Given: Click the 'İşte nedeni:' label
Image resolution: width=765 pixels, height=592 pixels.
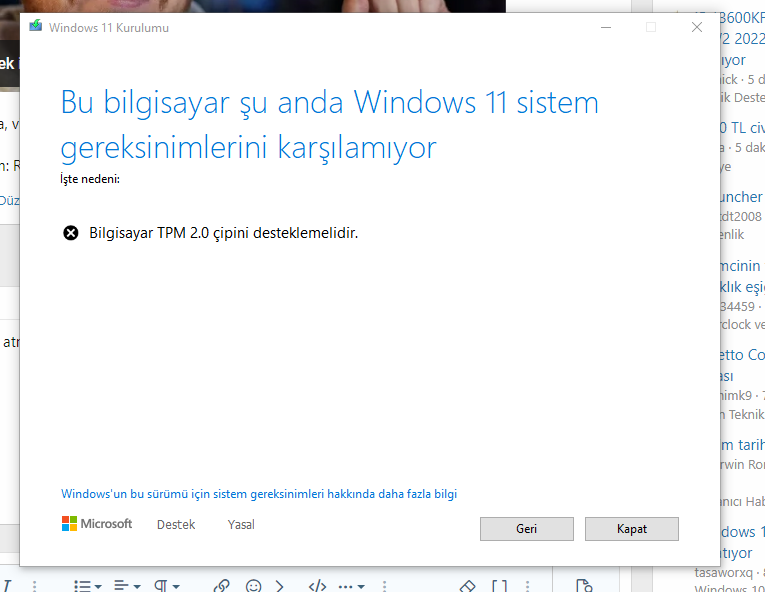Looking at the screenshot, I should [x=90, y=179].
